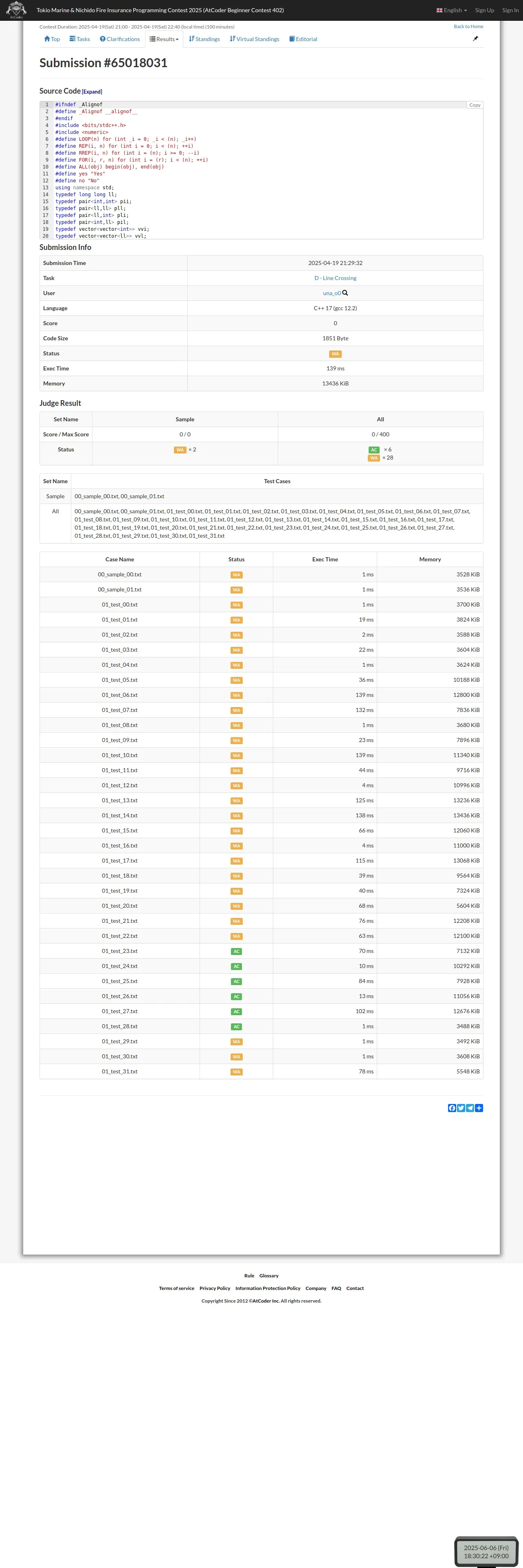Open the D - Line Crossing task link
This screenshot has width=523, height=1568.
(x=336, y=278)
